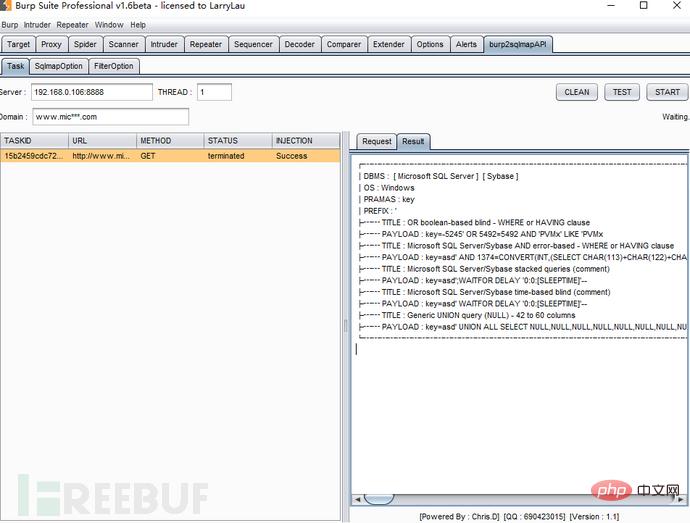Click the PRAMAS : key line
Image resolution: width=690 pixels, height=523 pixels.
coord(387,199)
